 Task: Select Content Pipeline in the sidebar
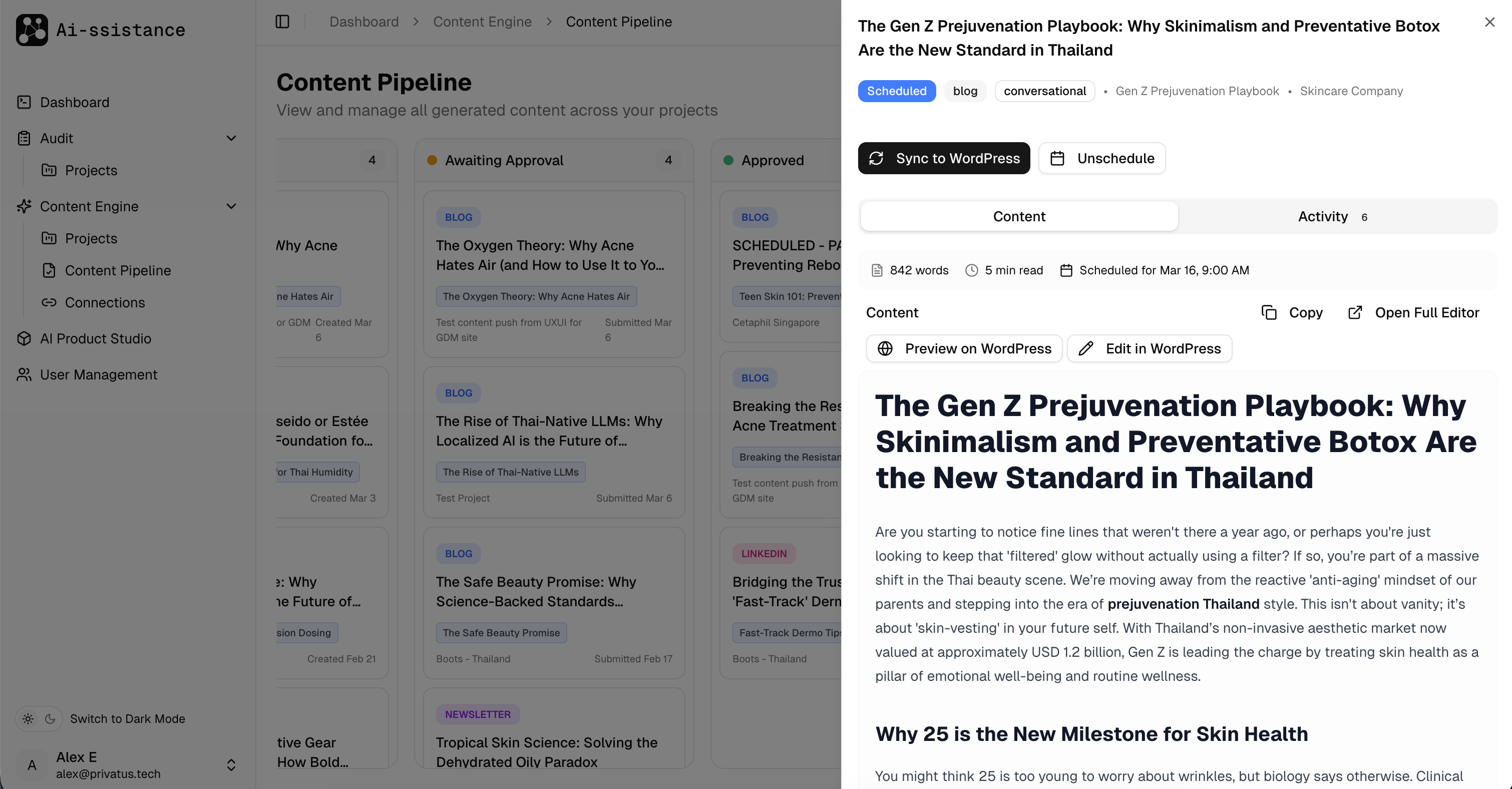(117, 270)
